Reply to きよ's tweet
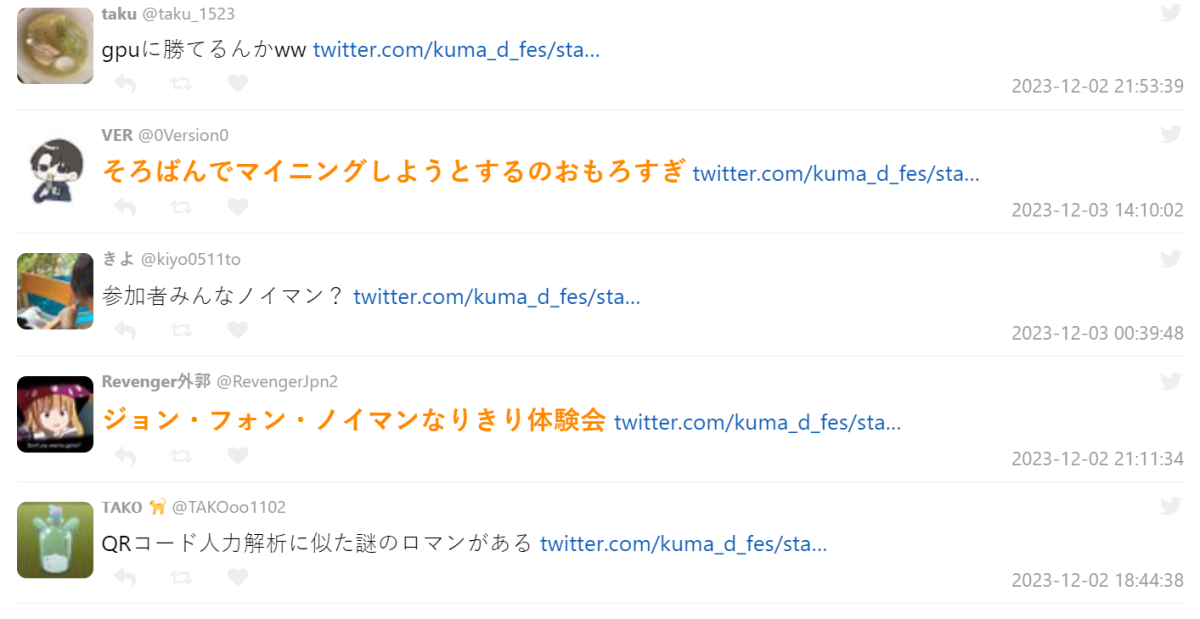Screen dimensions: 1200x619 pos(125,331)
